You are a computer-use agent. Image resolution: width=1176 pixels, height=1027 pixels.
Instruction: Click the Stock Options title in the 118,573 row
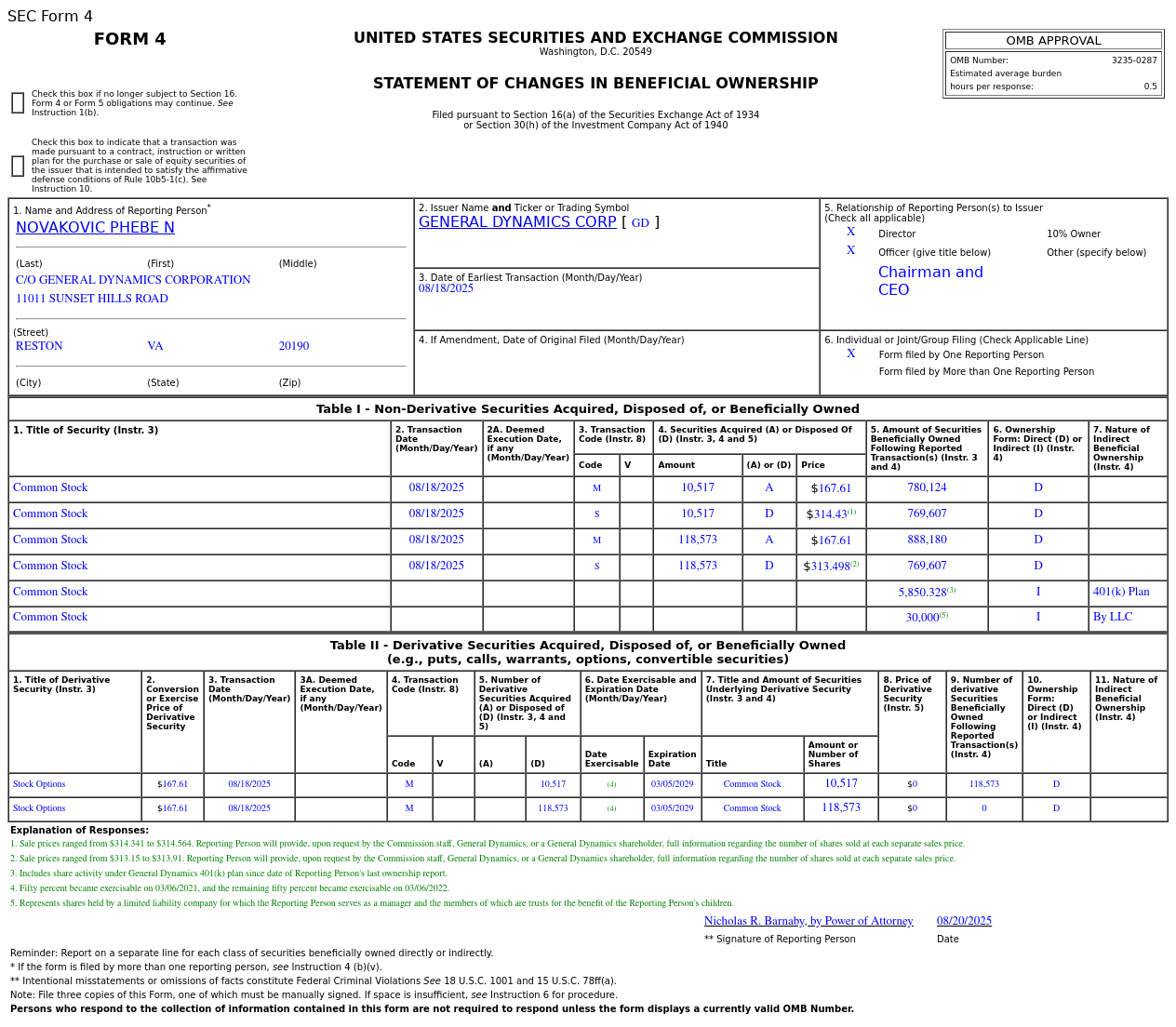[x=39, y=808]
